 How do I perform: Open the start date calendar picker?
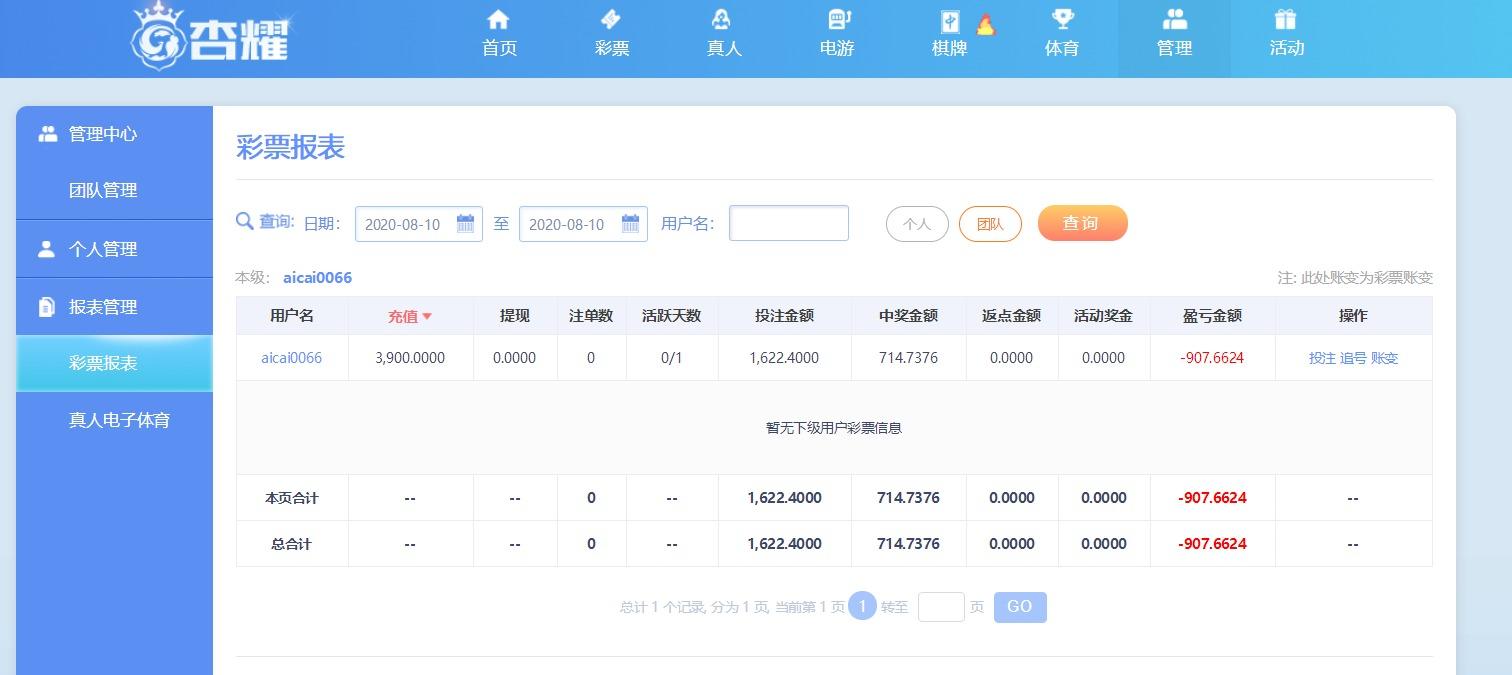(x=465, y=224)
